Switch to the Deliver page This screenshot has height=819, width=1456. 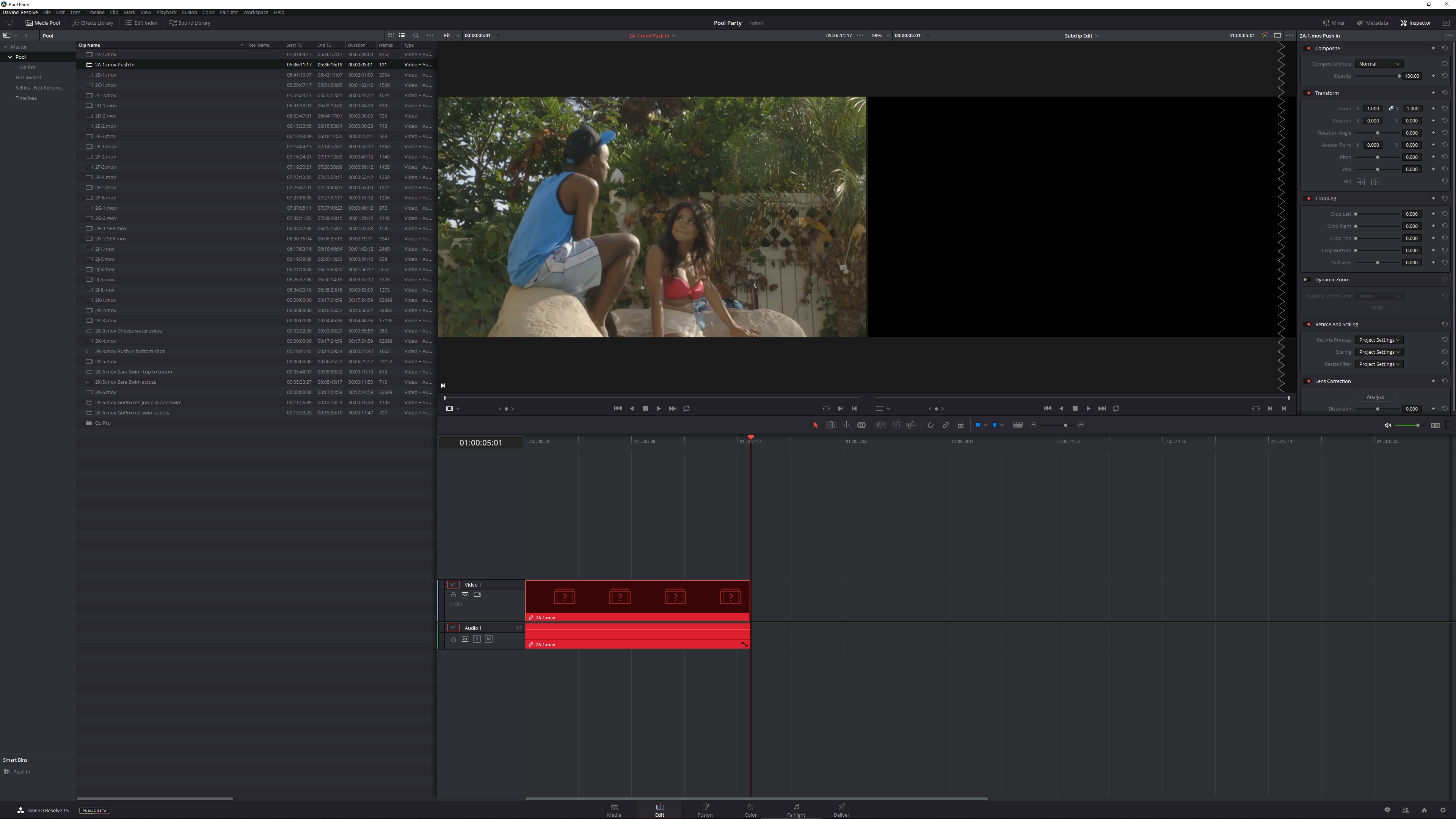point(841,810)
